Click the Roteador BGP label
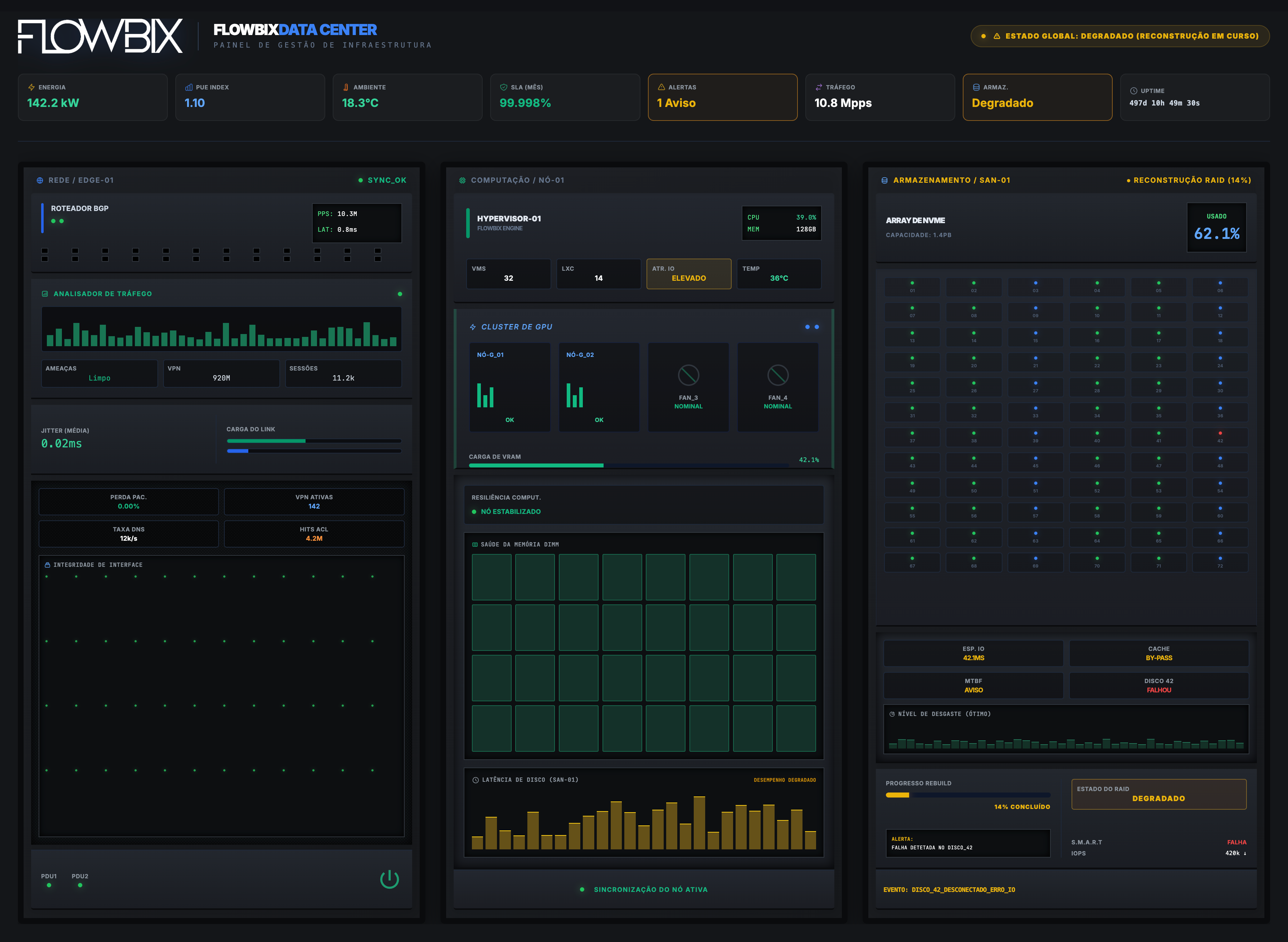 coord(79,209)
